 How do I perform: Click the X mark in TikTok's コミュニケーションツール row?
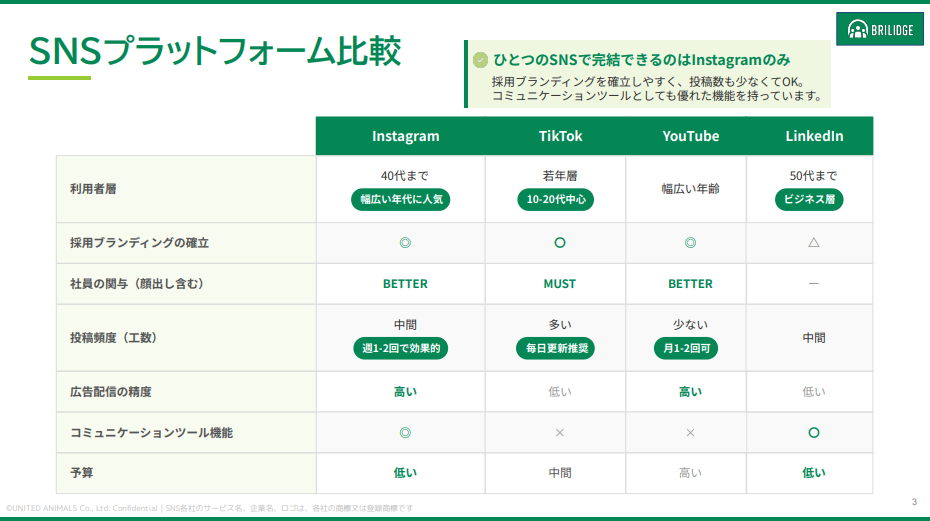[559, 433]
